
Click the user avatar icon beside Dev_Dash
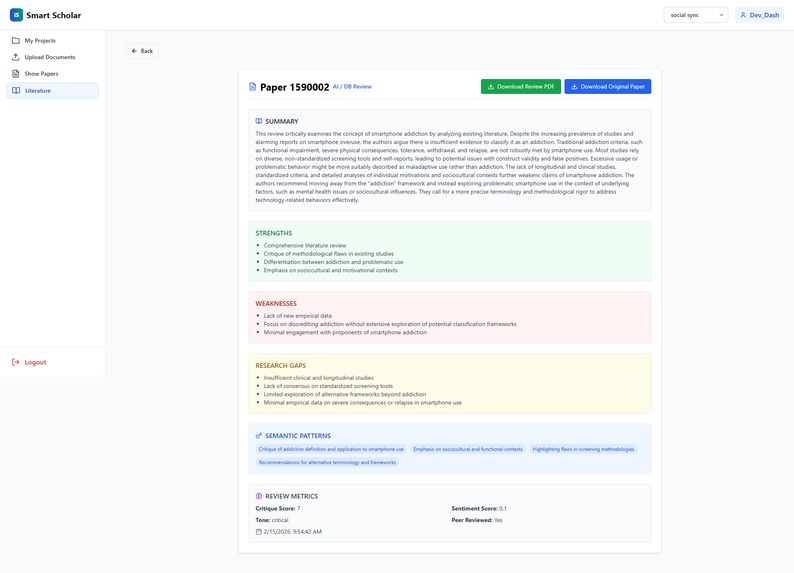tap(743, 15)
